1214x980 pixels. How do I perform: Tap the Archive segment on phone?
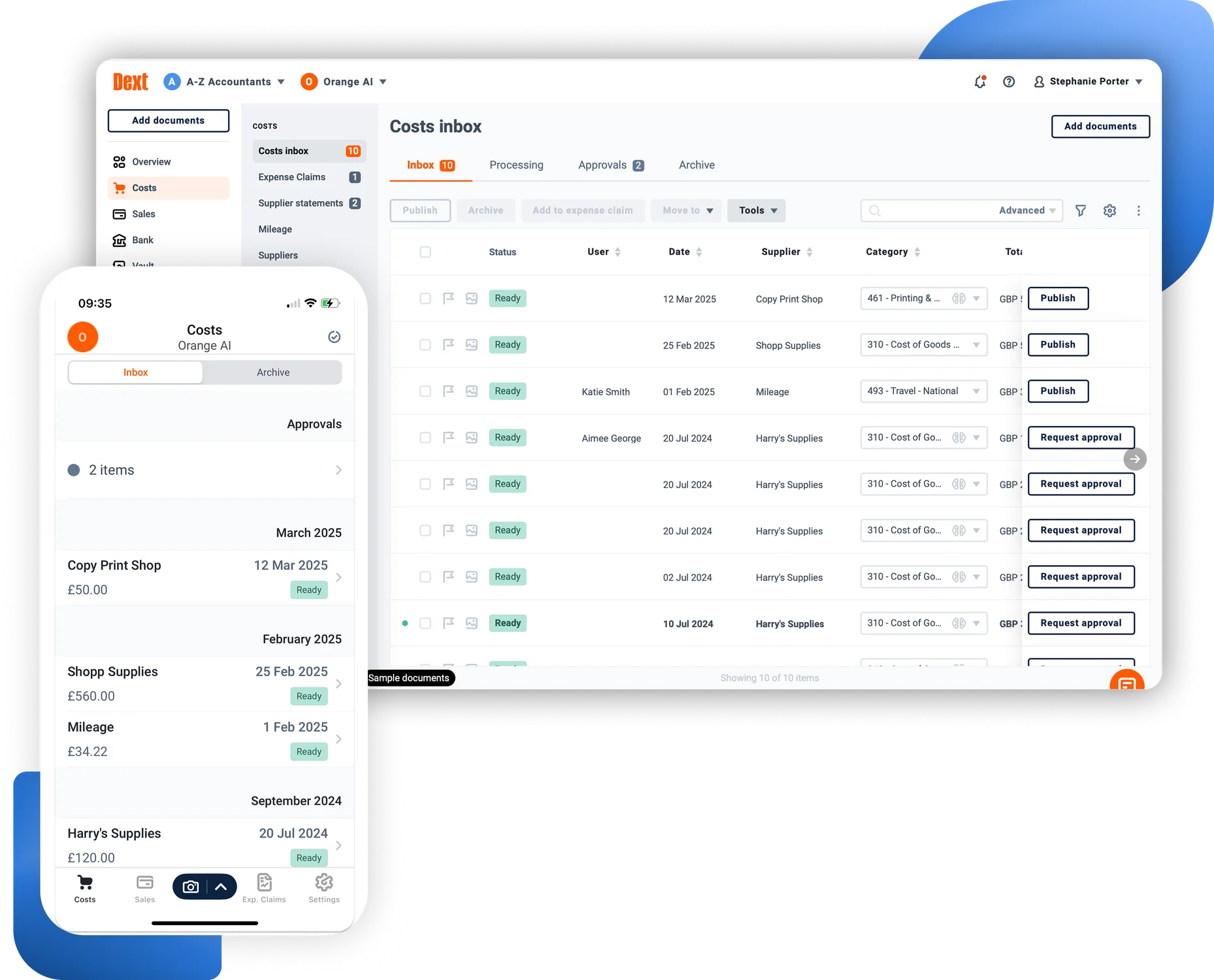click(273, 372)
